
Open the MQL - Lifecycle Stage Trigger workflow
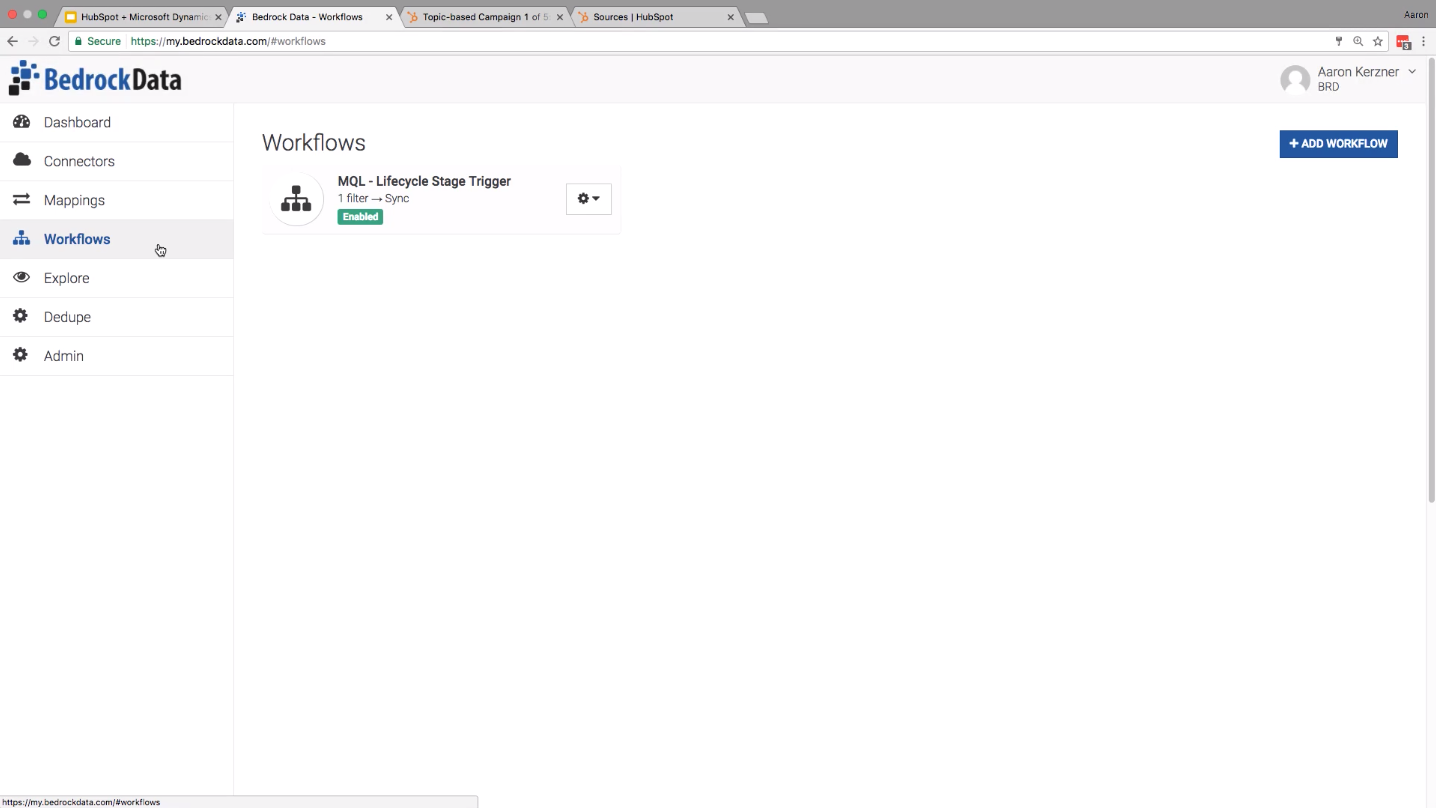click(x=424, y=181)
